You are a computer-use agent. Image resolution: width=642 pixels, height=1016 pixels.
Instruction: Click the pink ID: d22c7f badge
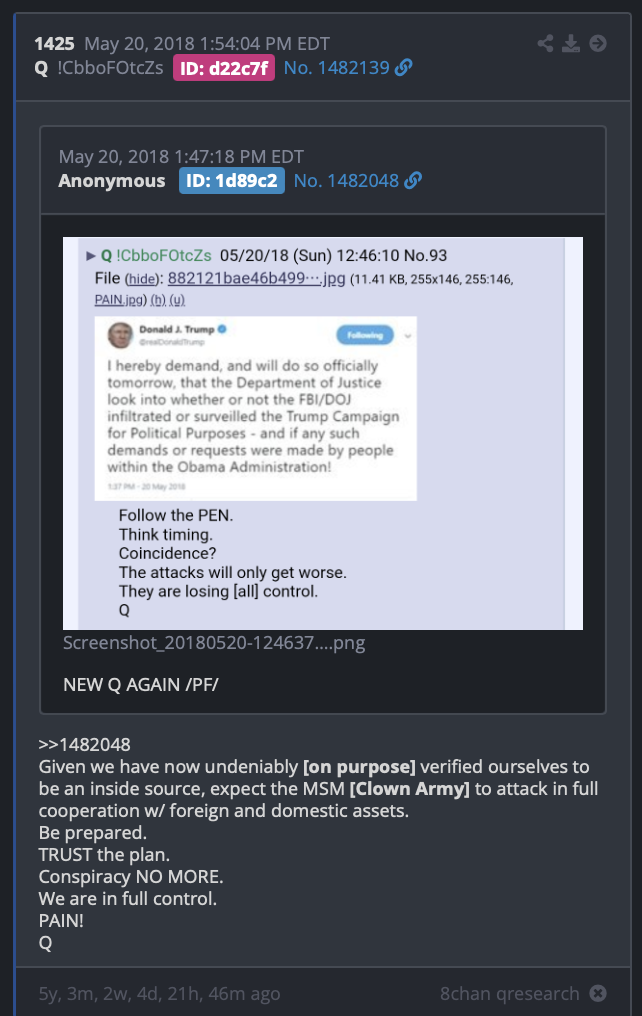[224, 68]
